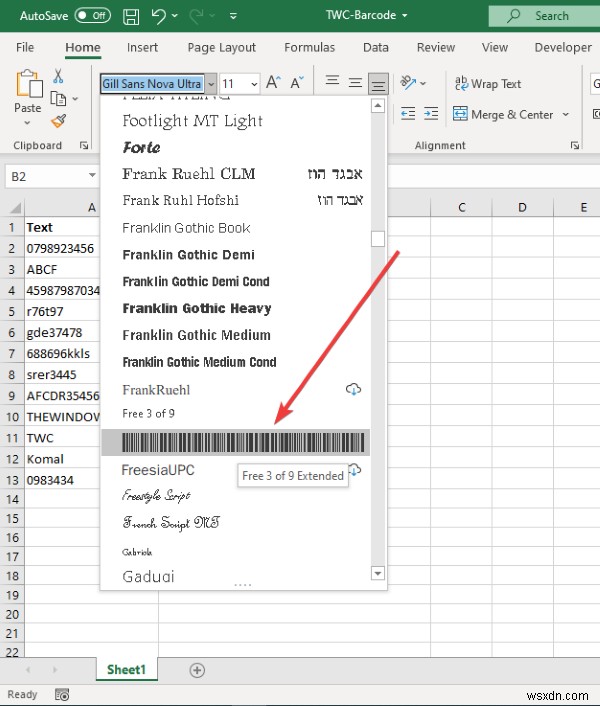Select French Script MT font
The height and width of the screenshot is (706, 600).
[171, 523]
